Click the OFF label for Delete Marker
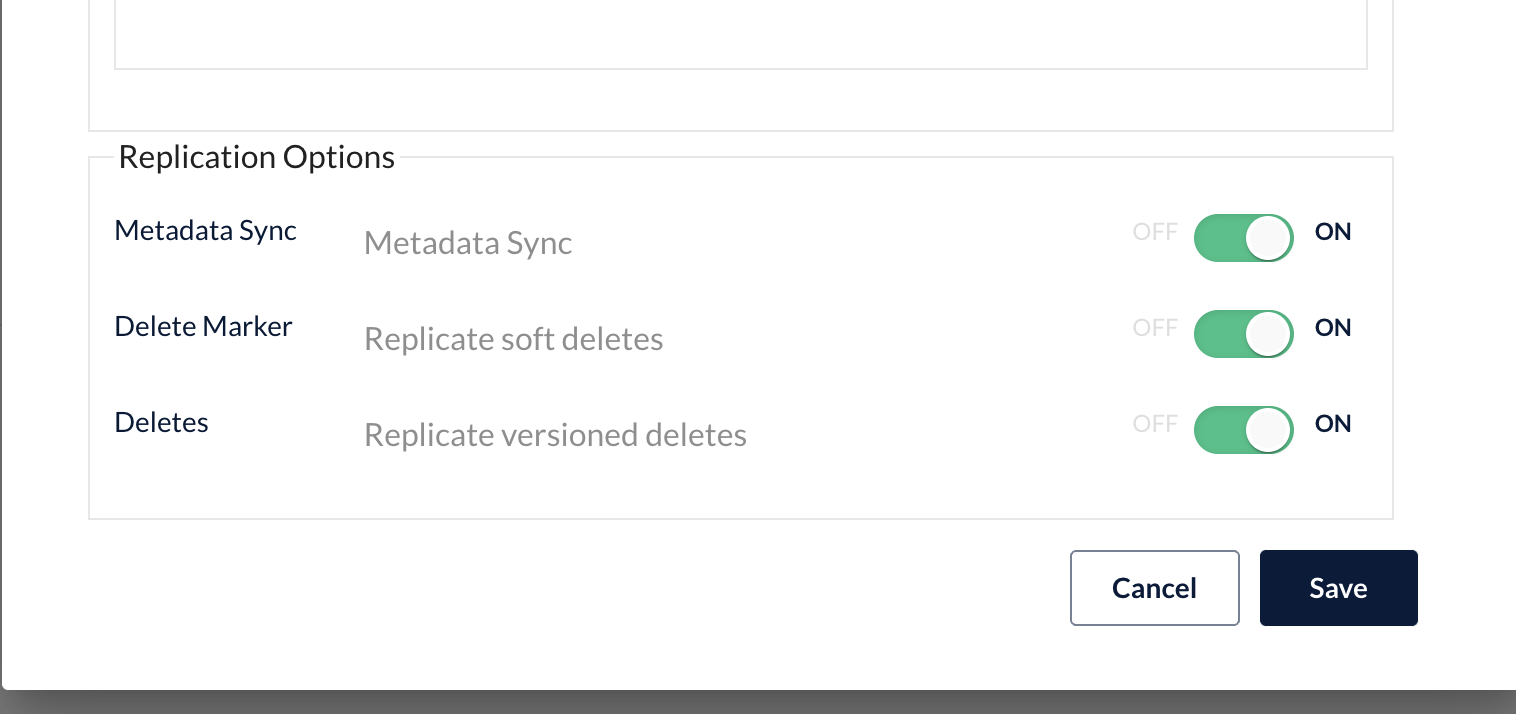The width and height of the screenshot is (1516, 714). (x=1155, y=328)
